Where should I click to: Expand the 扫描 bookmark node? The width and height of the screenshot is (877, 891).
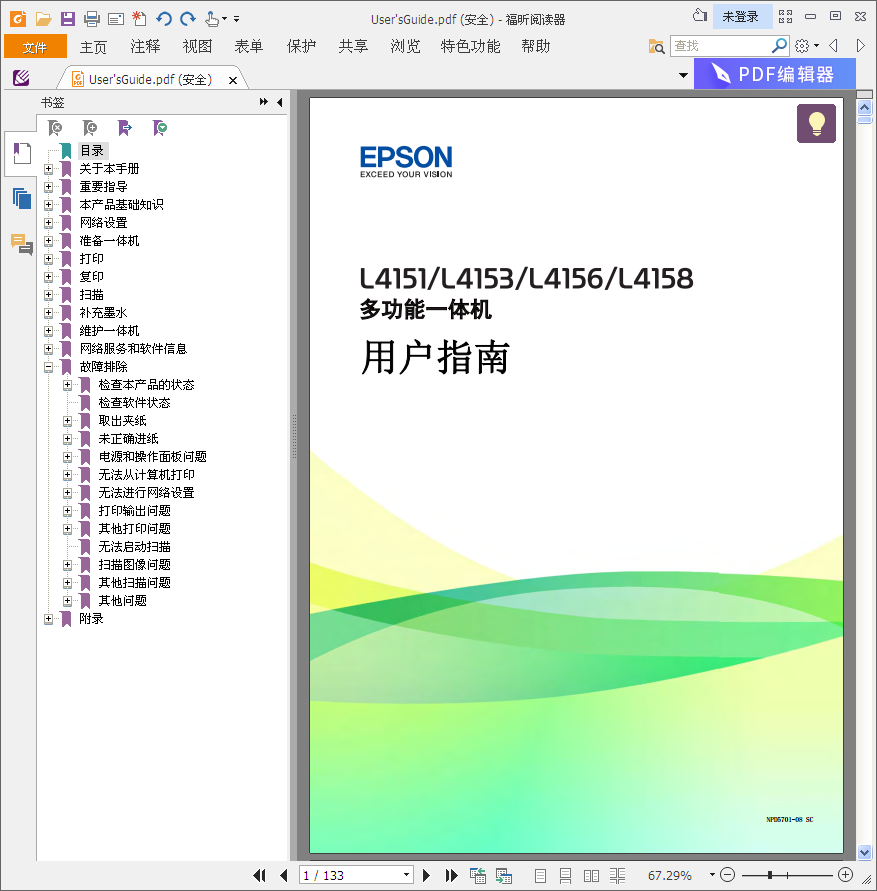(48, 295)
